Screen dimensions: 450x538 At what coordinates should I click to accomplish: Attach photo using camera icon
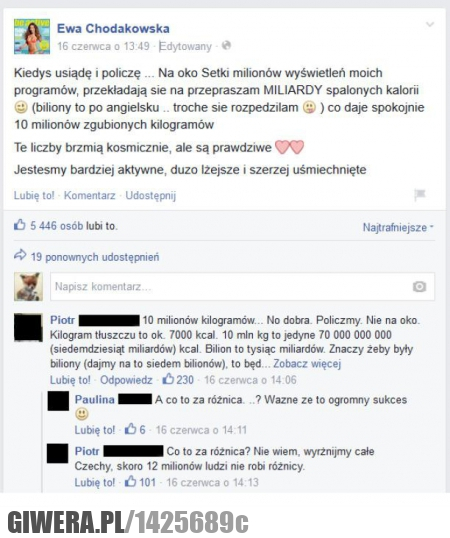[x=419, y=286]
